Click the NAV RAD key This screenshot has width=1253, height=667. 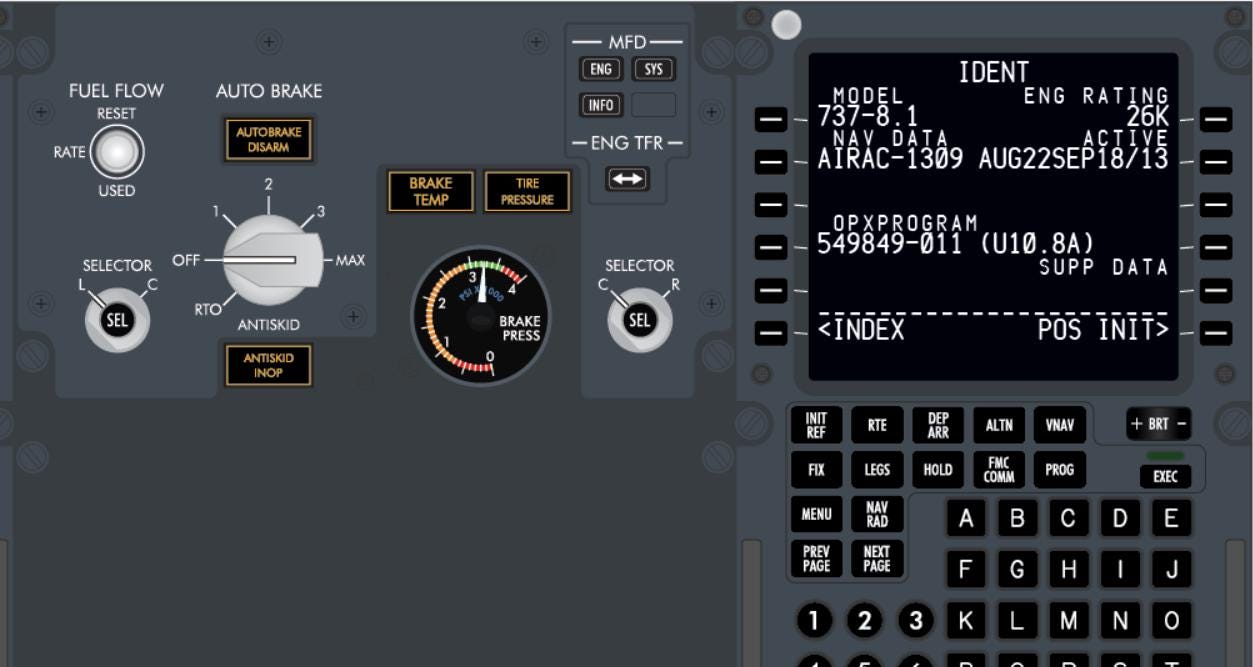pyautogui.click(x=877, y=514)
